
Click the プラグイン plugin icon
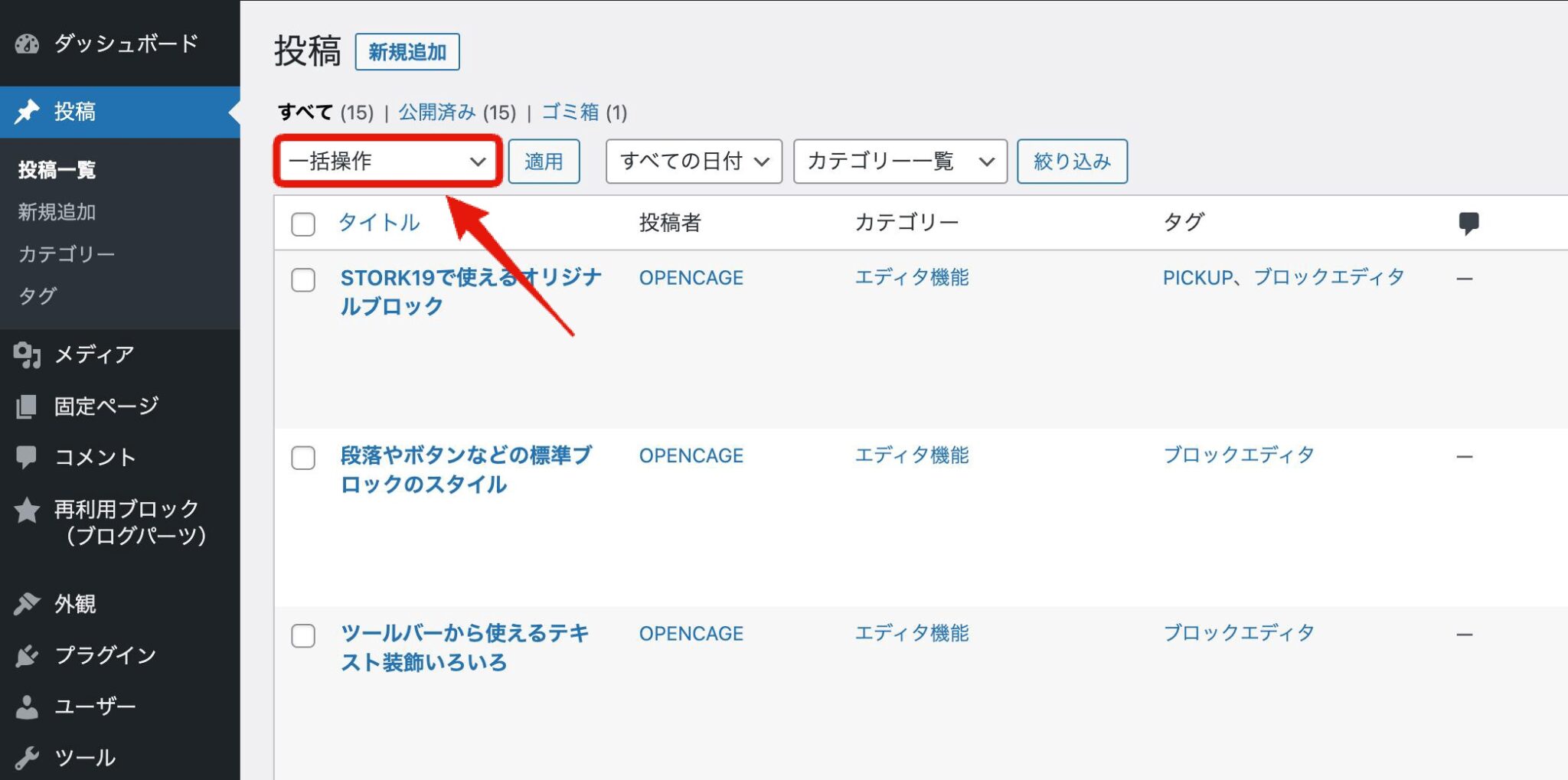[x=27, y=655]
